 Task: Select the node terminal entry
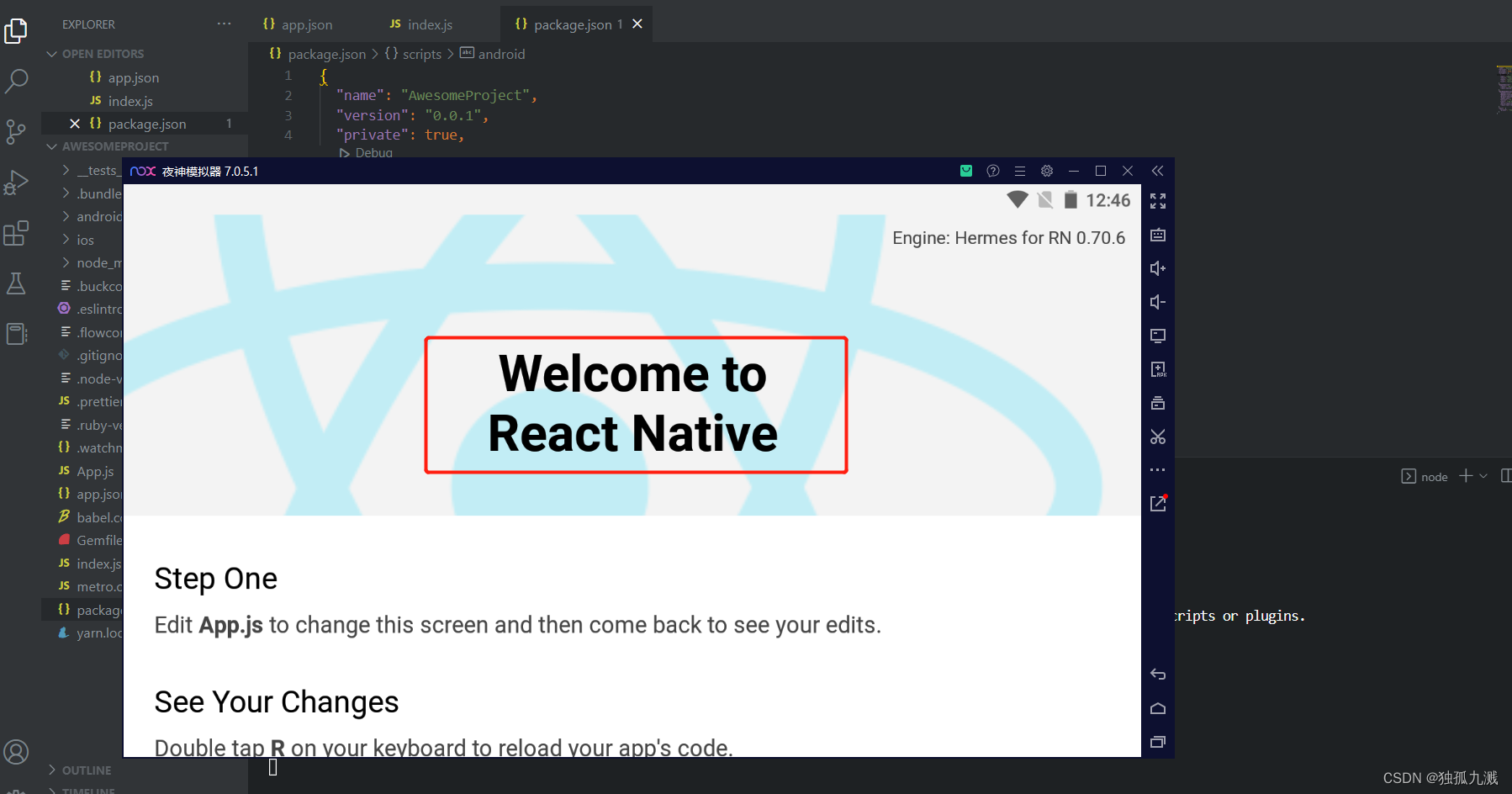coord(1425,476)
